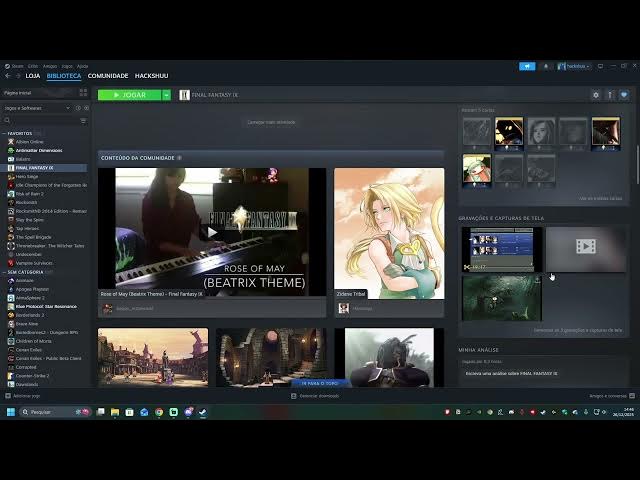The width and height of the screenshot is (640, 480).
Task: Open the dropdown arrow beside JOGAR
Action: 167,95
